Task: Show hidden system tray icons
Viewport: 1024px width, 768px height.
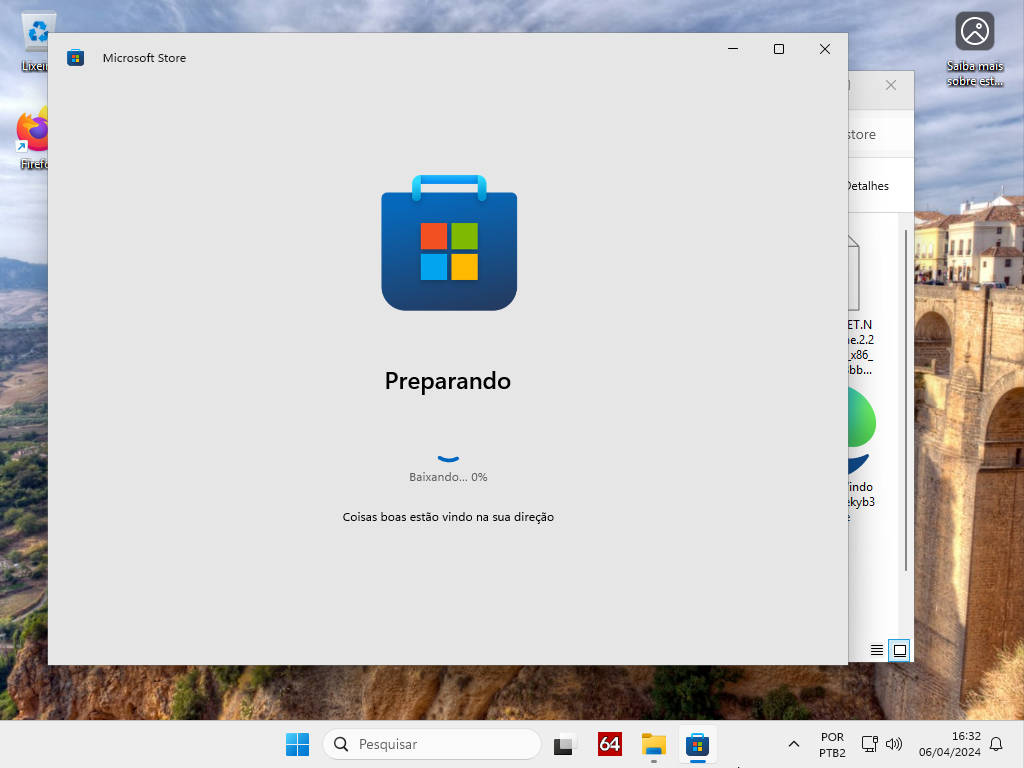Action: pyautogui.click(x=793, y=744)
